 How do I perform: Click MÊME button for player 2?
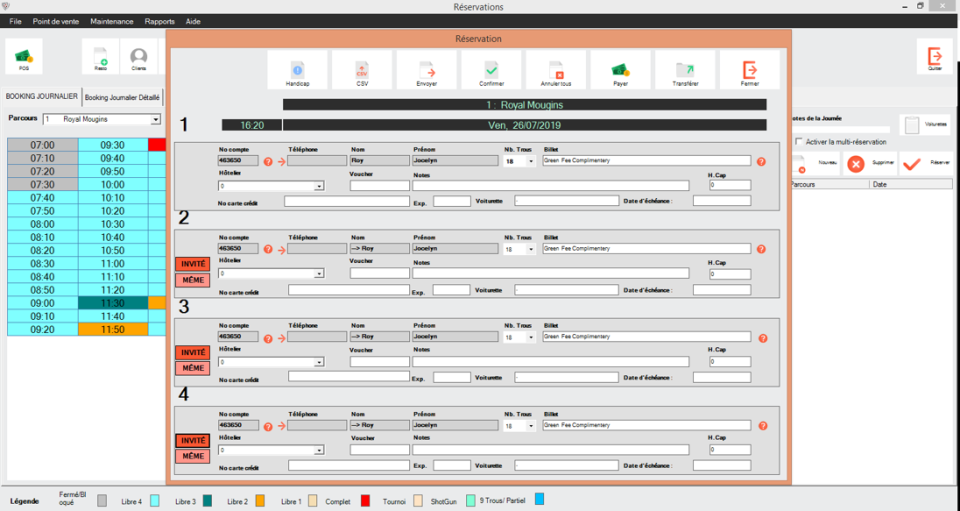193,280
